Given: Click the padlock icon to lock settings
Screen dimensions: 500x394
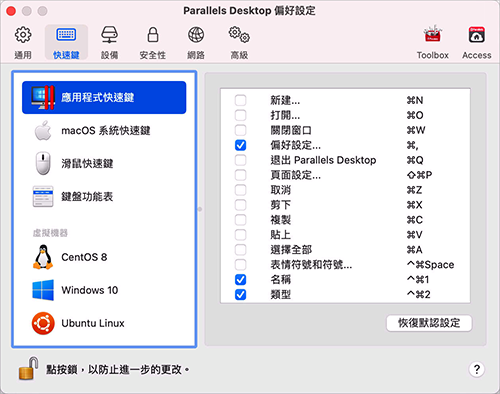Looking at the screenshot, I should pos(28,368).
